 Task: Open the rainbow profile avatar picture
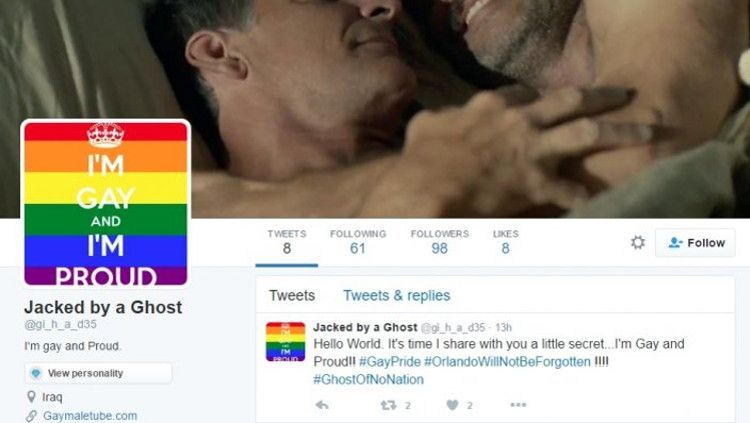[106, 203]
